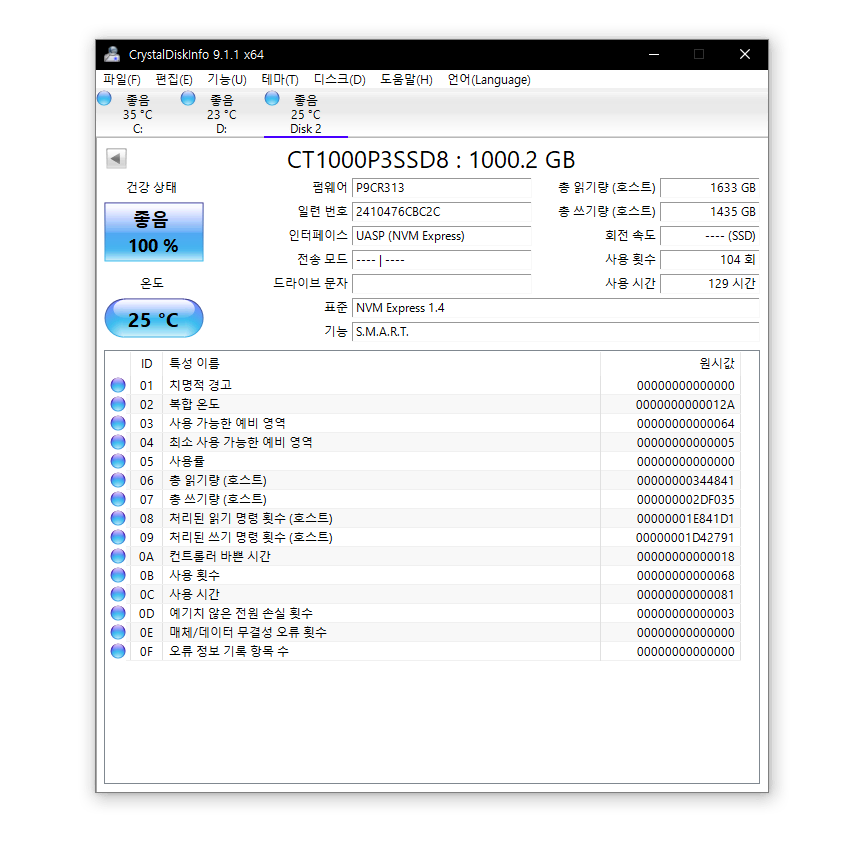Minimize the CrystalDiskInfo window

[x=654, y=54]
